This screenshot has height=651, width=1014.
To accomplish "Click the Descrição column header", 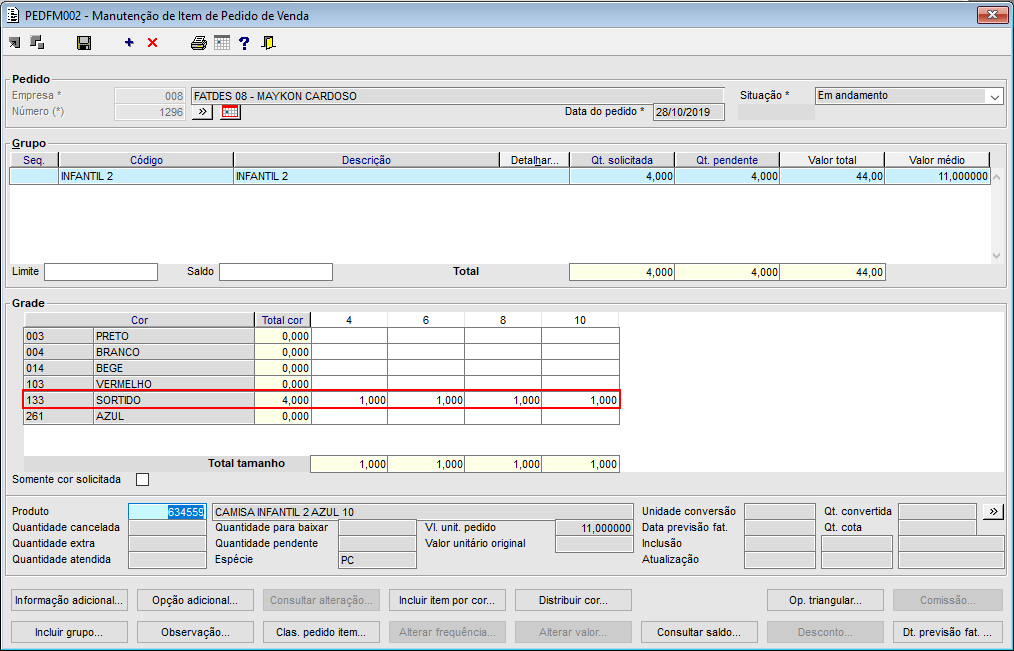I will pyautogui.click(x=366, y=160).
